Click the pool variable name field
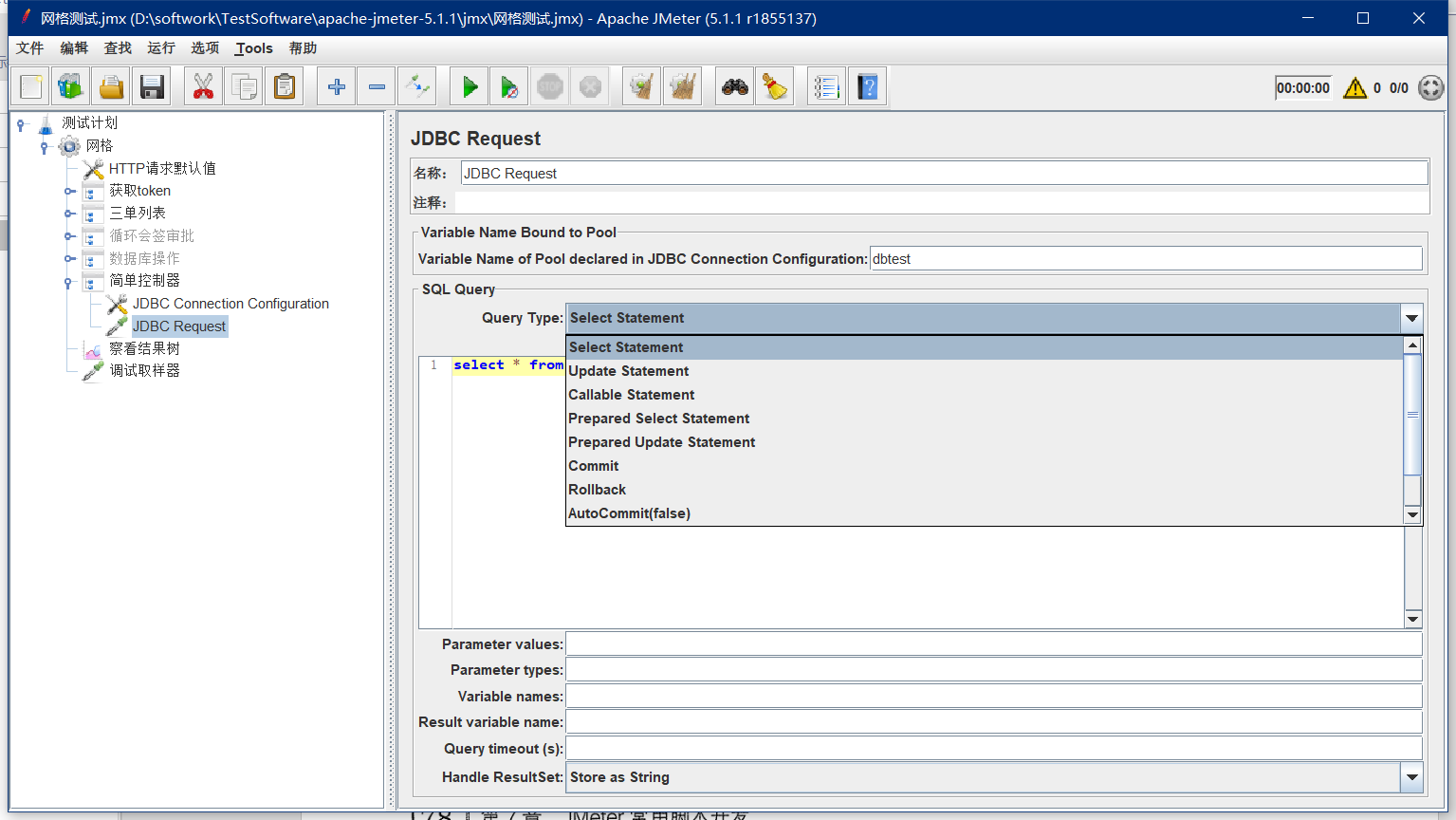This screenshot has height=820, width=1456. point(1146,259)
